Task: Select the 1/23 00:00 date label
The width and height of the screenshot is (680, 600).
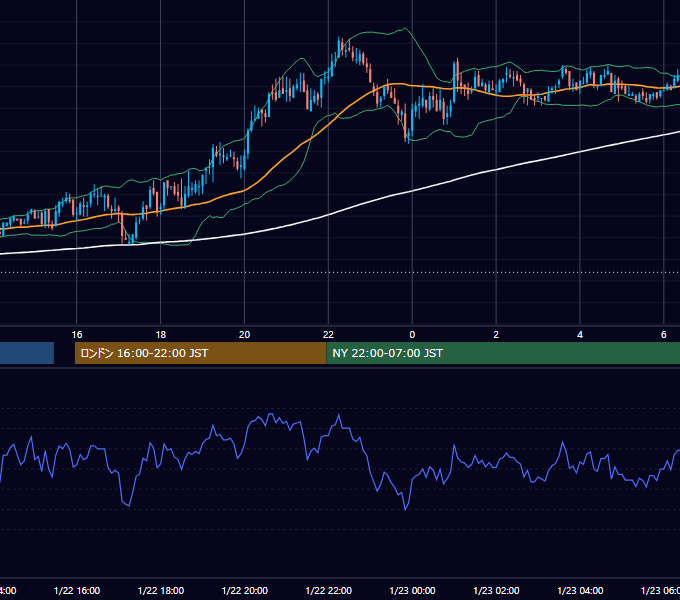Action: 412,590
